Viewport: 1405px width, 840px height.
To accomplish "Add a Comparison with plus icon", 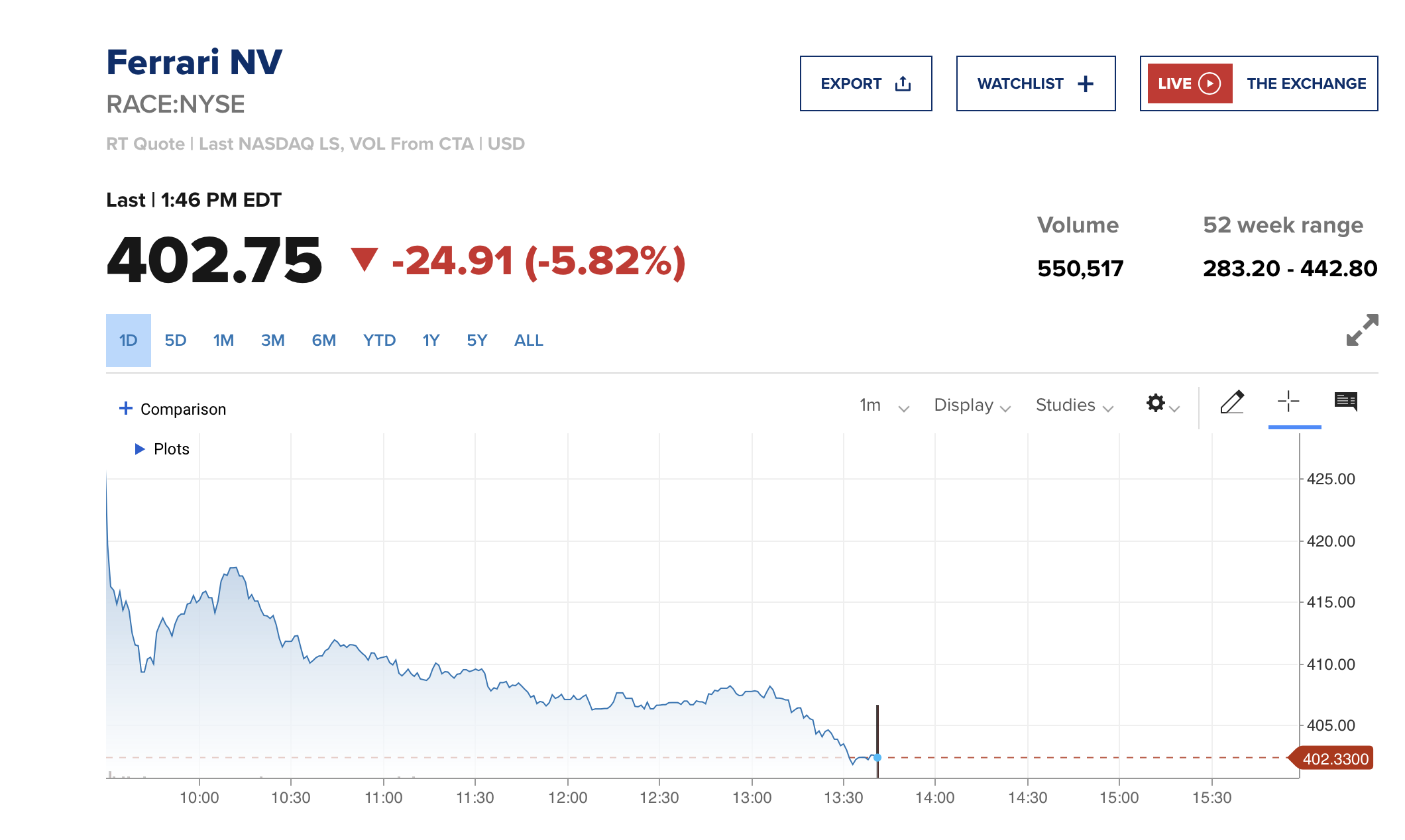I will coord(126,408).
